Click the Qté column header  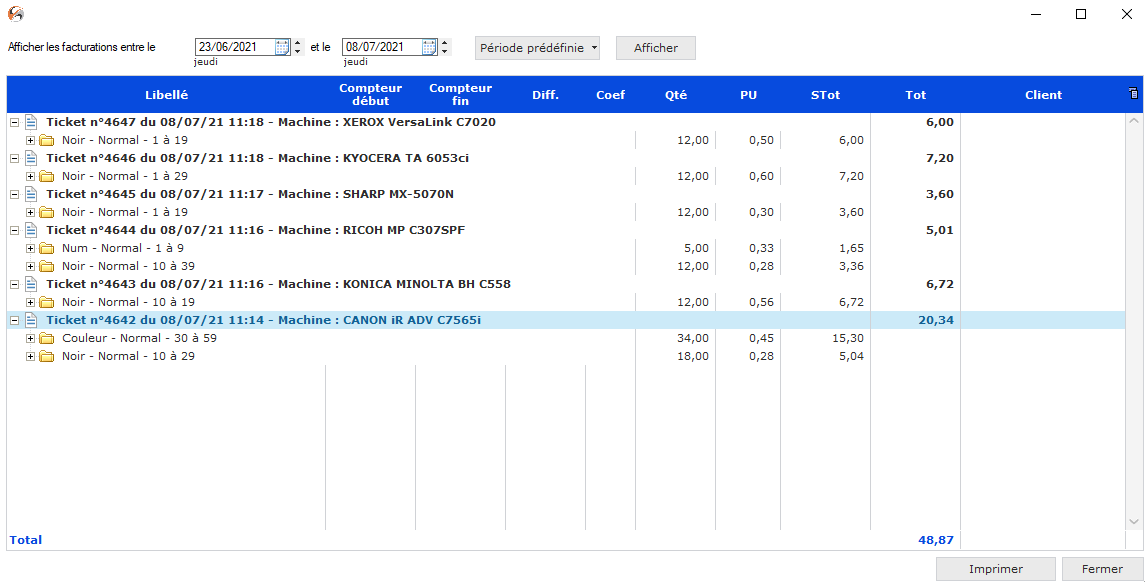tap(675, 95)
